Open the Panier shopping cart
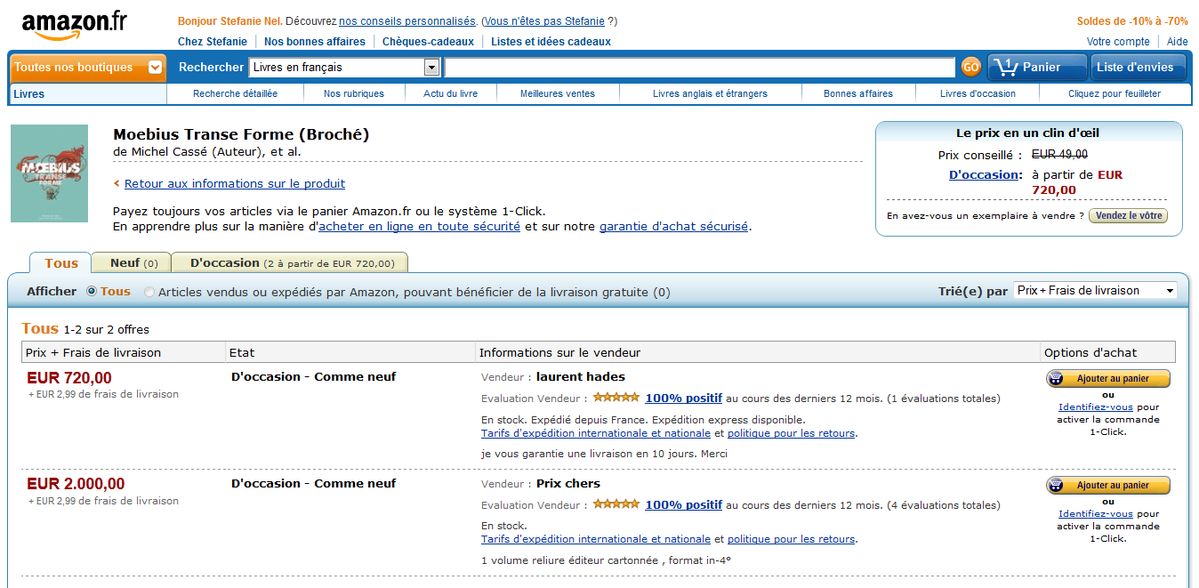This screenshot has height=588, width=1199. coord(1037,67)
